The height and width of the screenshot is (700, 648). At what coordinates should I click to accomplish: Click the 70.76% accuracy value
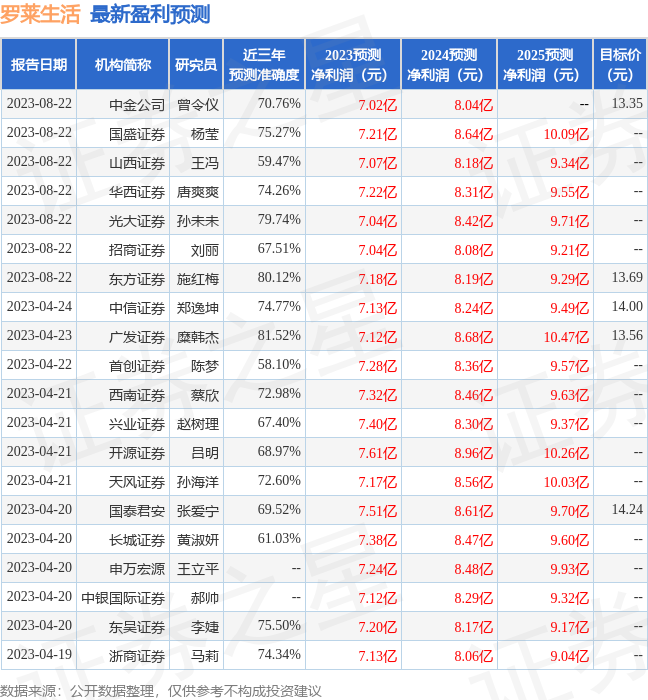coord(279,104)
